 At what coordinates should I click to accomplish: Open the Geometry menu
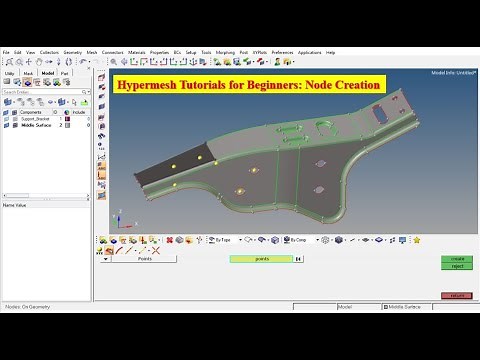click(x=72, y=52)
